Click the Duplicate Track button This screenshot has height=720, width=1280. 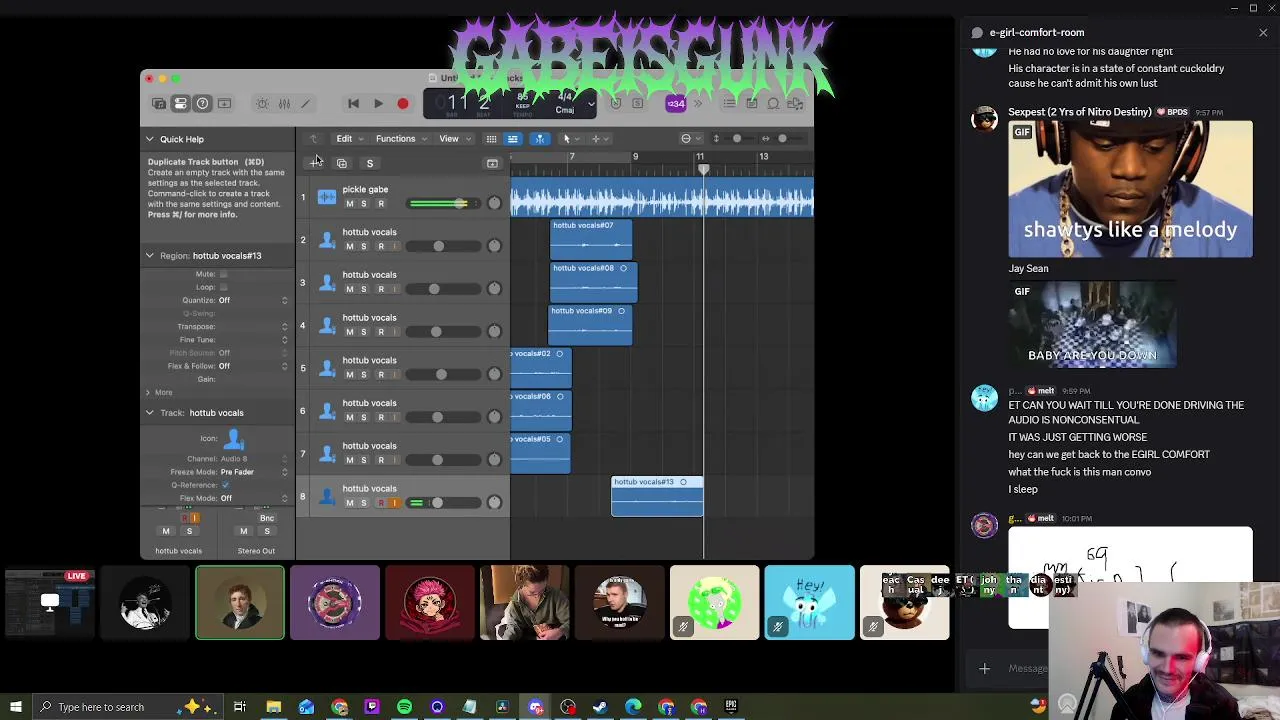[x=342, y=163]
